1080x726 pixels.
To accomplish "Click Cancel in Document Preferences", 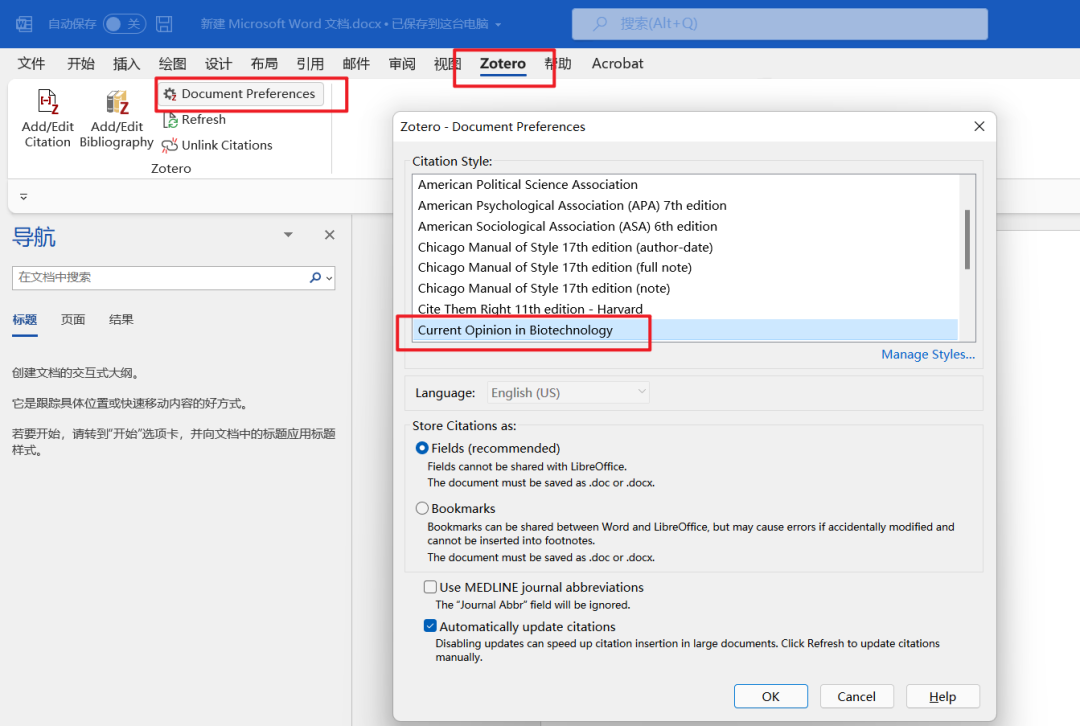I will pyautogui.click(x=856, y=696).
